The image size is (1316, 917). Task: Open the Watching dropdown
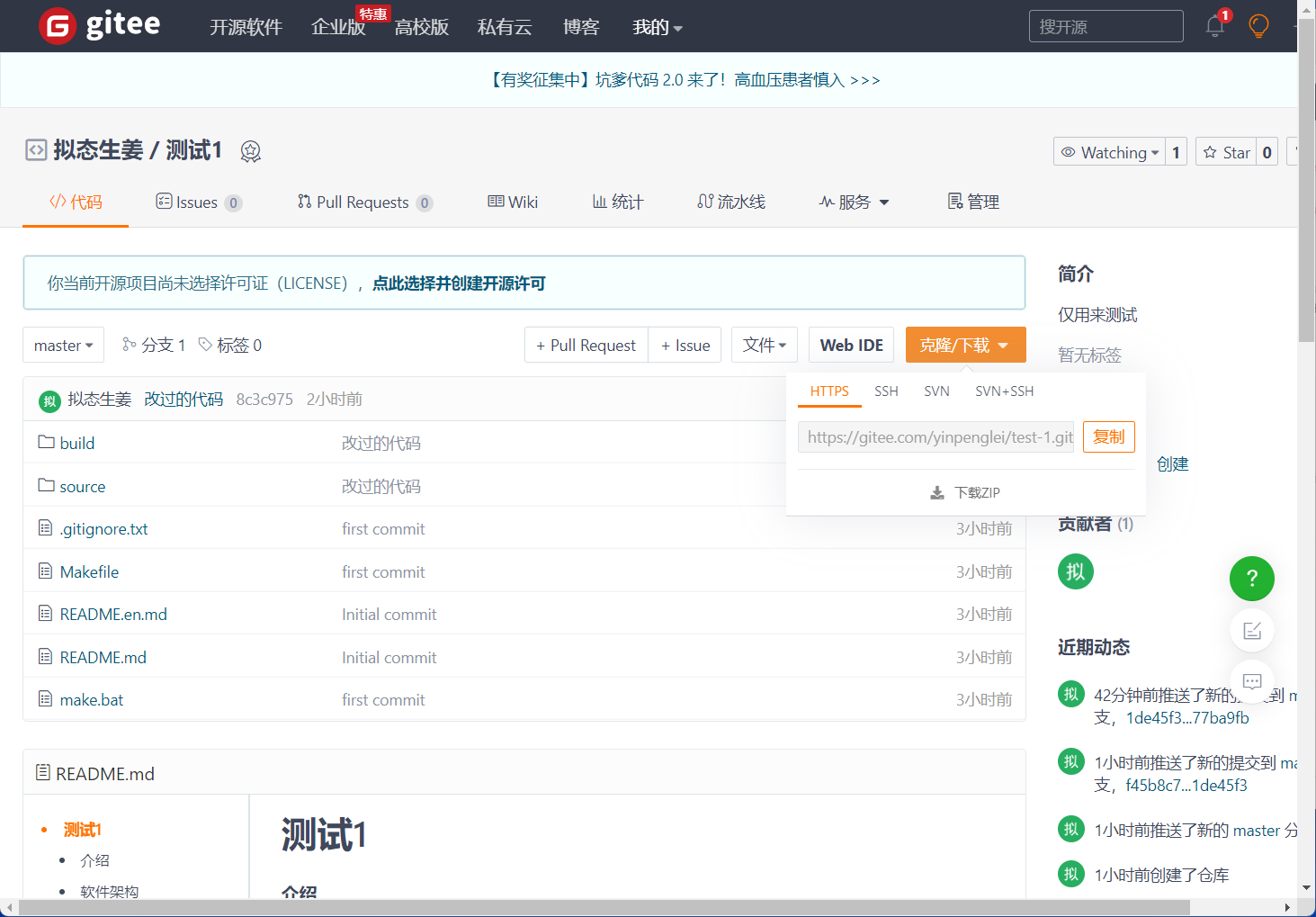[1109, 152]
